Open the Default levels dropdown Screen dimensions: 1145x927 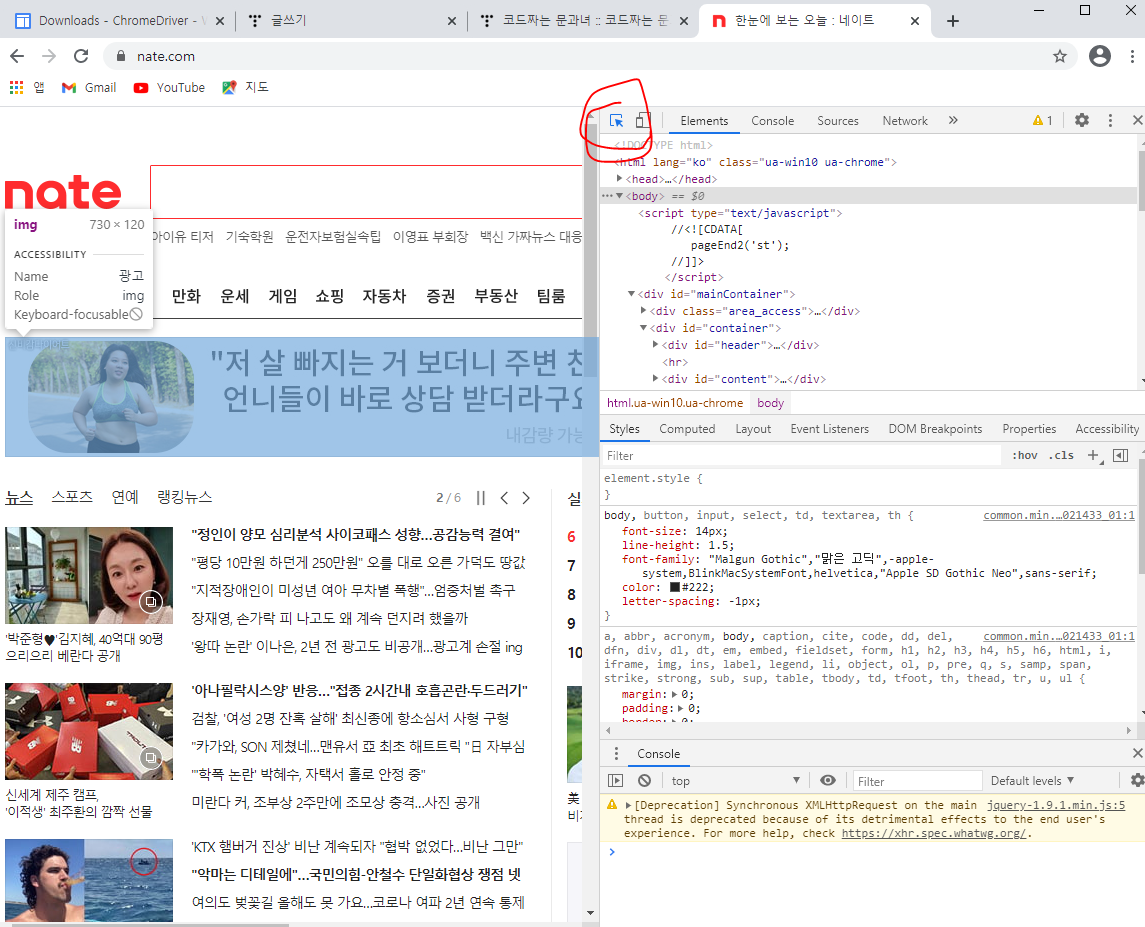(x=1032, y=780)
